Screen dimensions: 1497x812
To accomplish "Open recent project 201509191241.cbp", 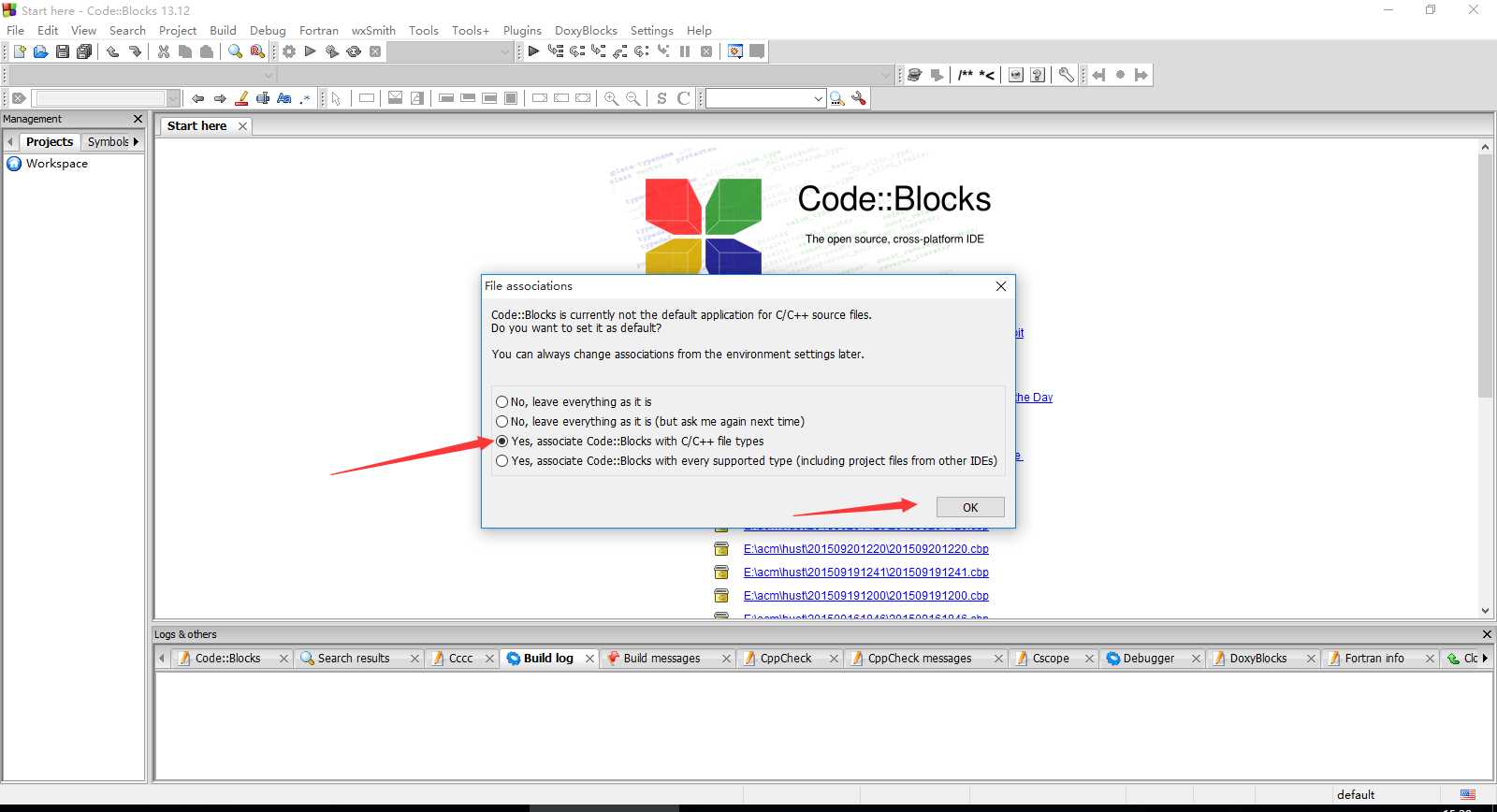I will [x=865, y=573].
